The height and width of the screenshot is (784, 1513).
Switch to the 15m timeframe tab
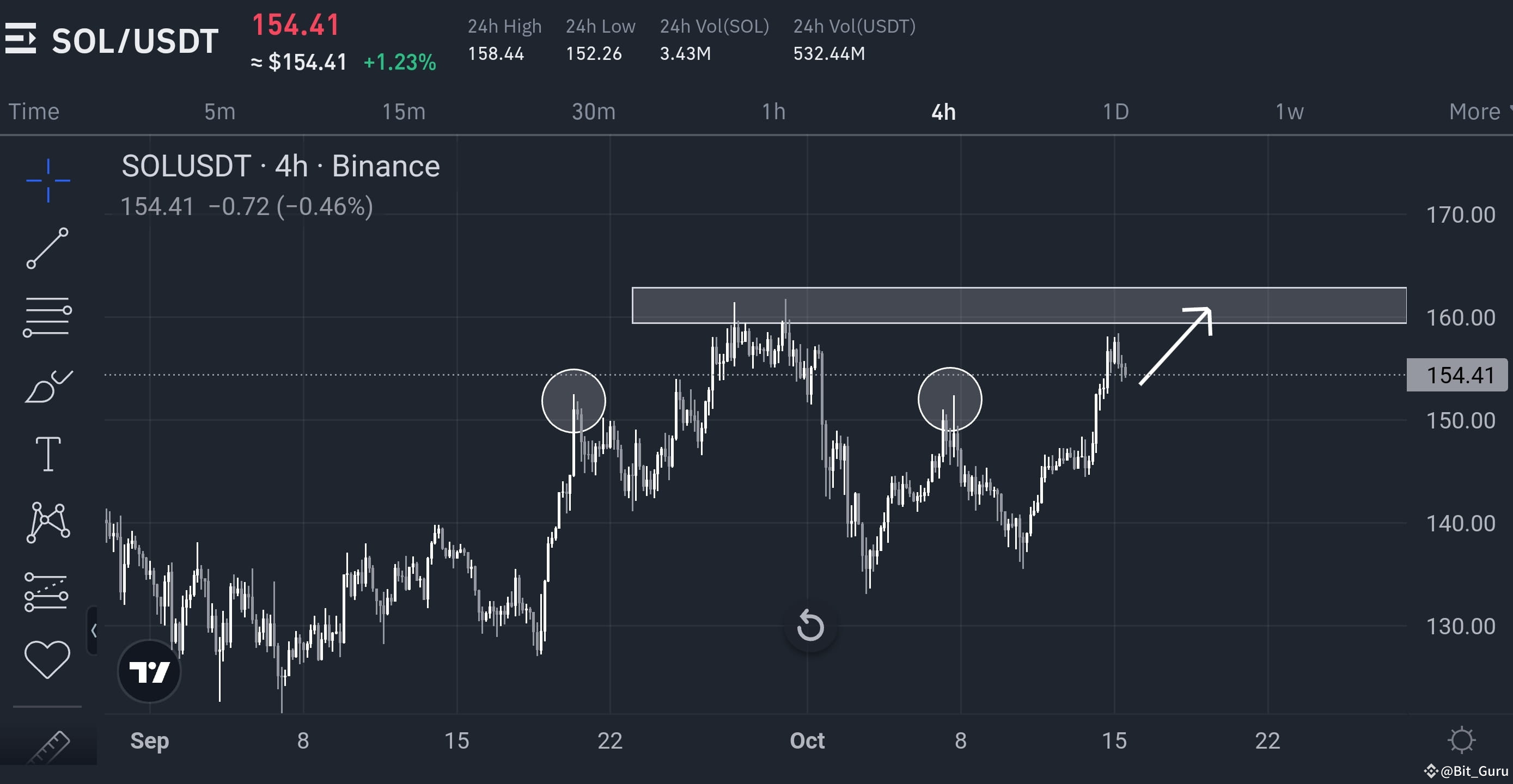404,112
